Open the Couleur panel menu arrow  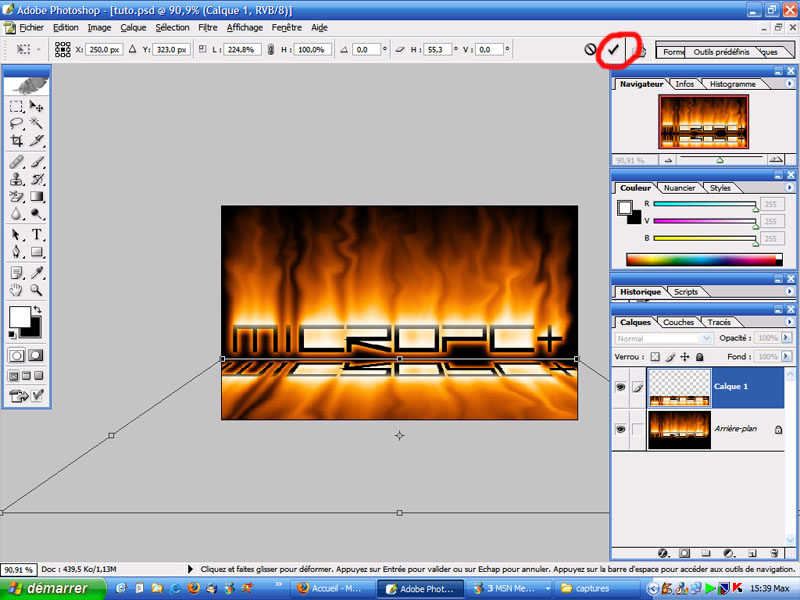(789, 188)
